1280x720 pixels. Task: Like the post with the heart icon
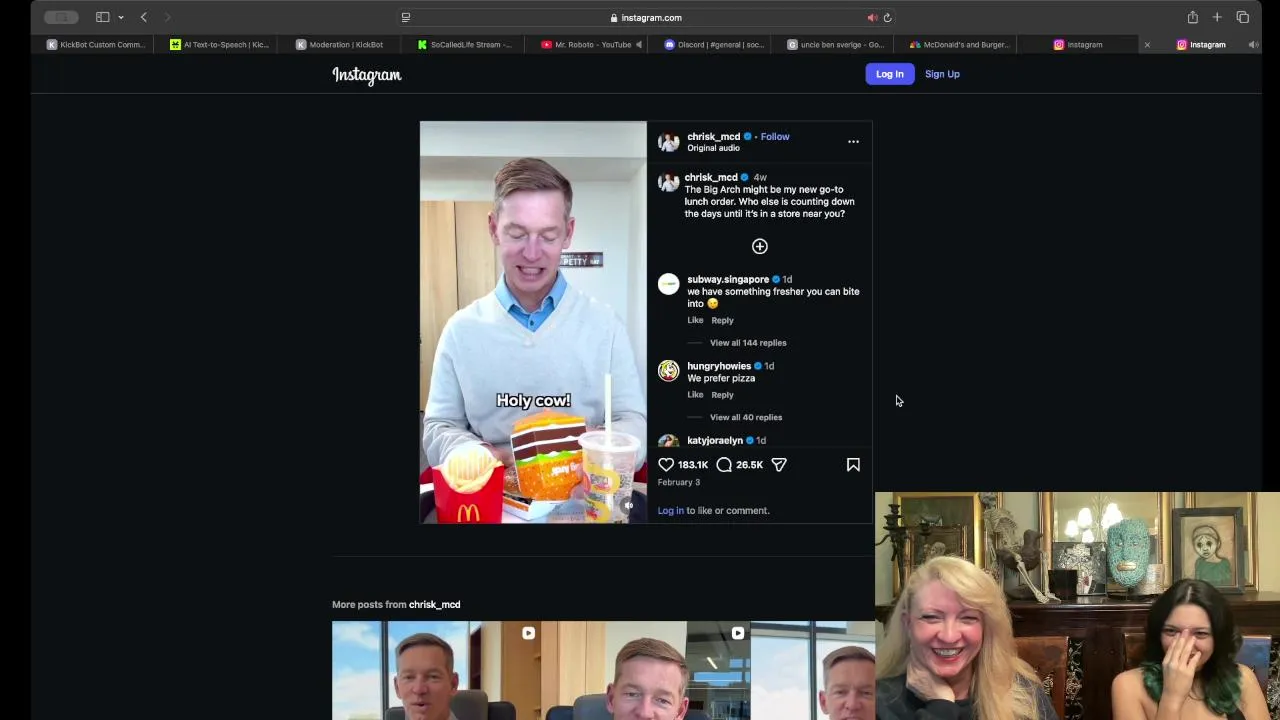click(x=666, y=465)
